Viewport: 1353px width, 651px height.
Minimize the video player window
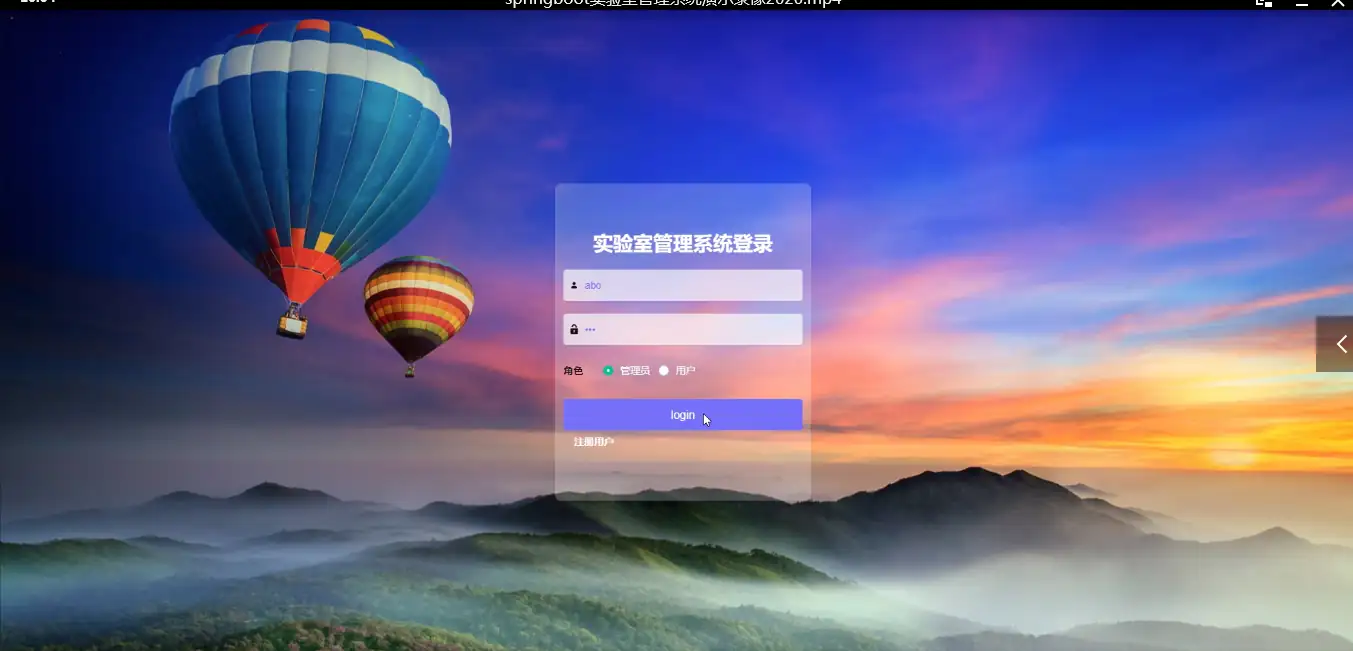click(1299, 4)
